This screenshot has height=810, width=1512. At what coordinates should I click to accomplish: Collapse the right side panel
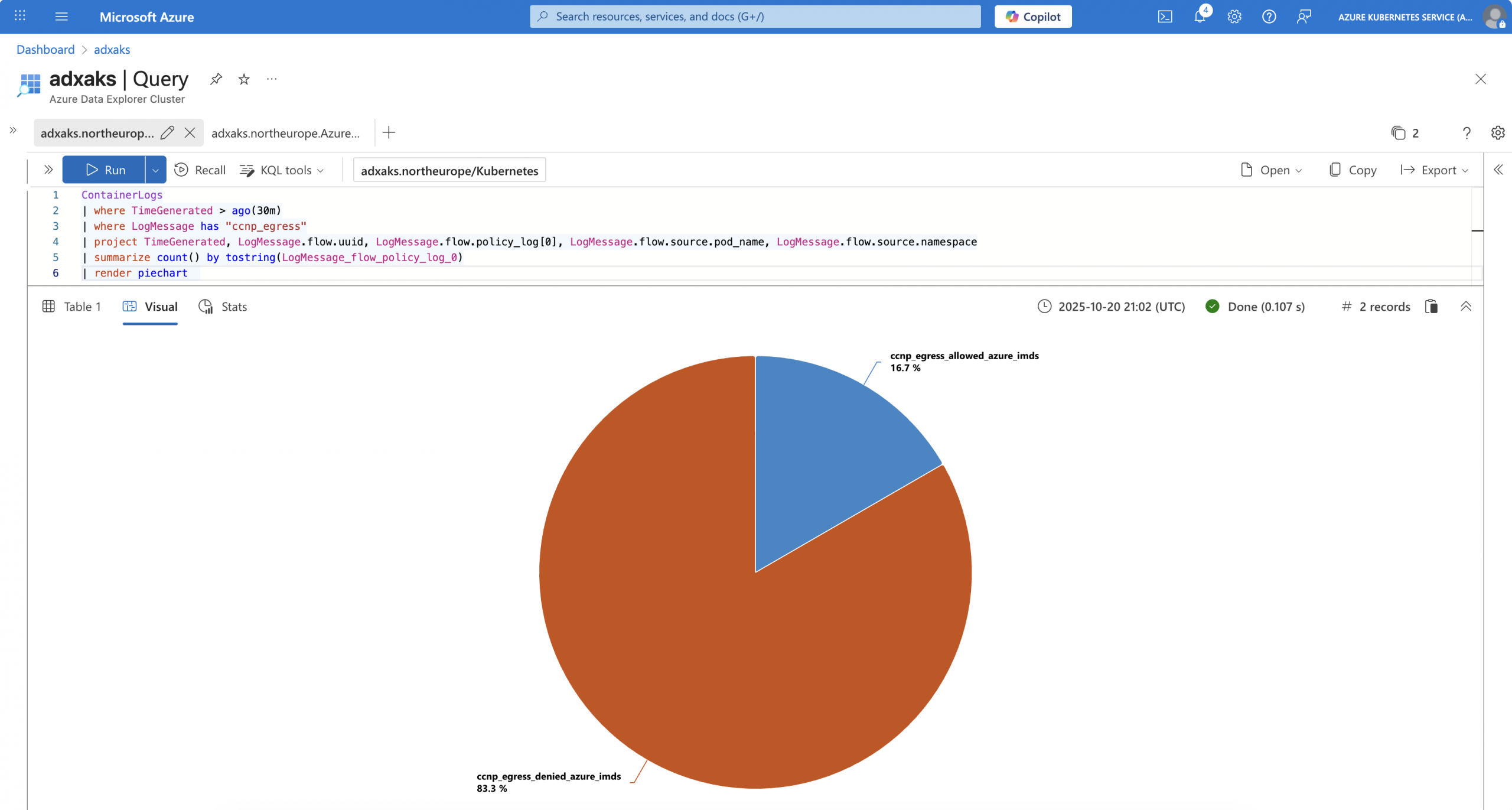tap(1498, 170)
